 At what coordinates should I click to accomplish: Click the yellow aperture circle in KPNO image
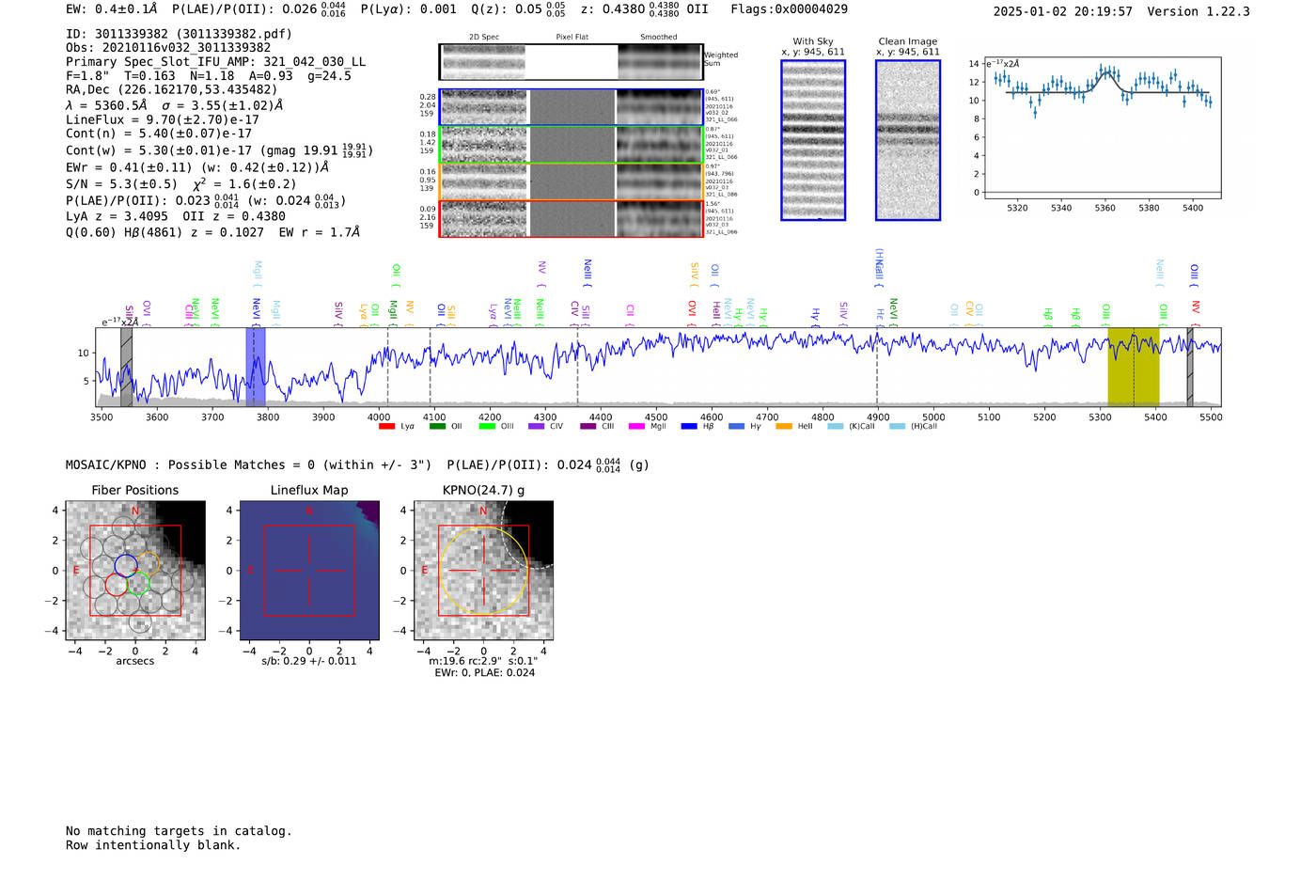[x=484, y=571]
